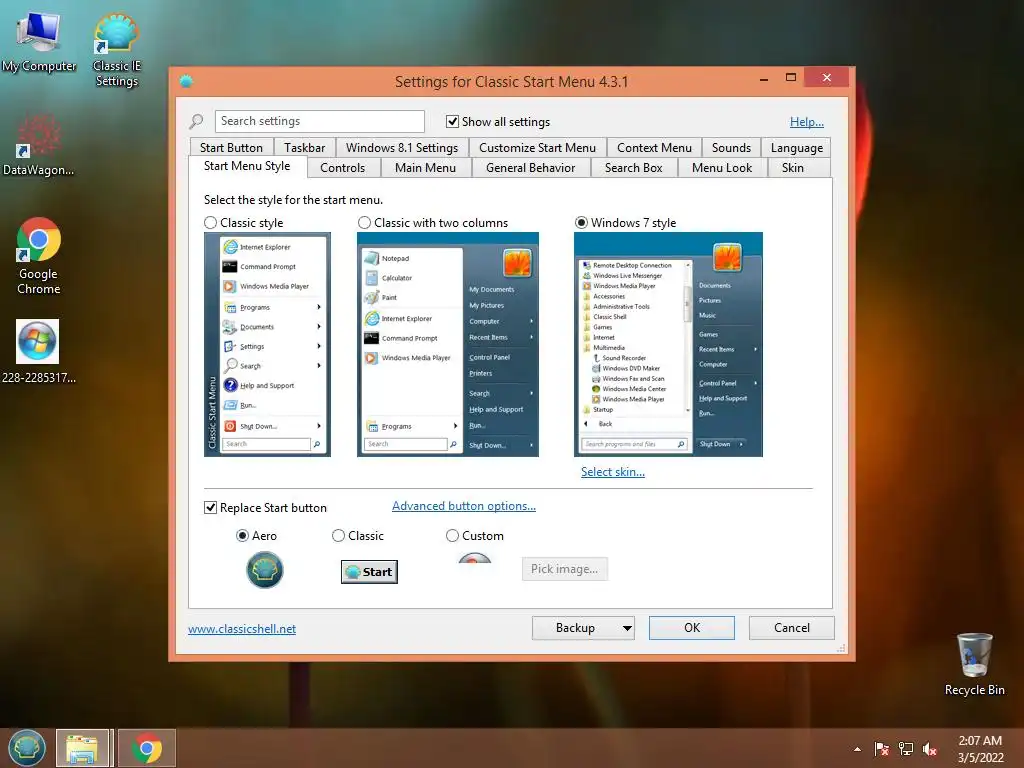Open Advanced button options... link
The height and width of the screenshot is (768, 1024).
click(x=464, y=506)
